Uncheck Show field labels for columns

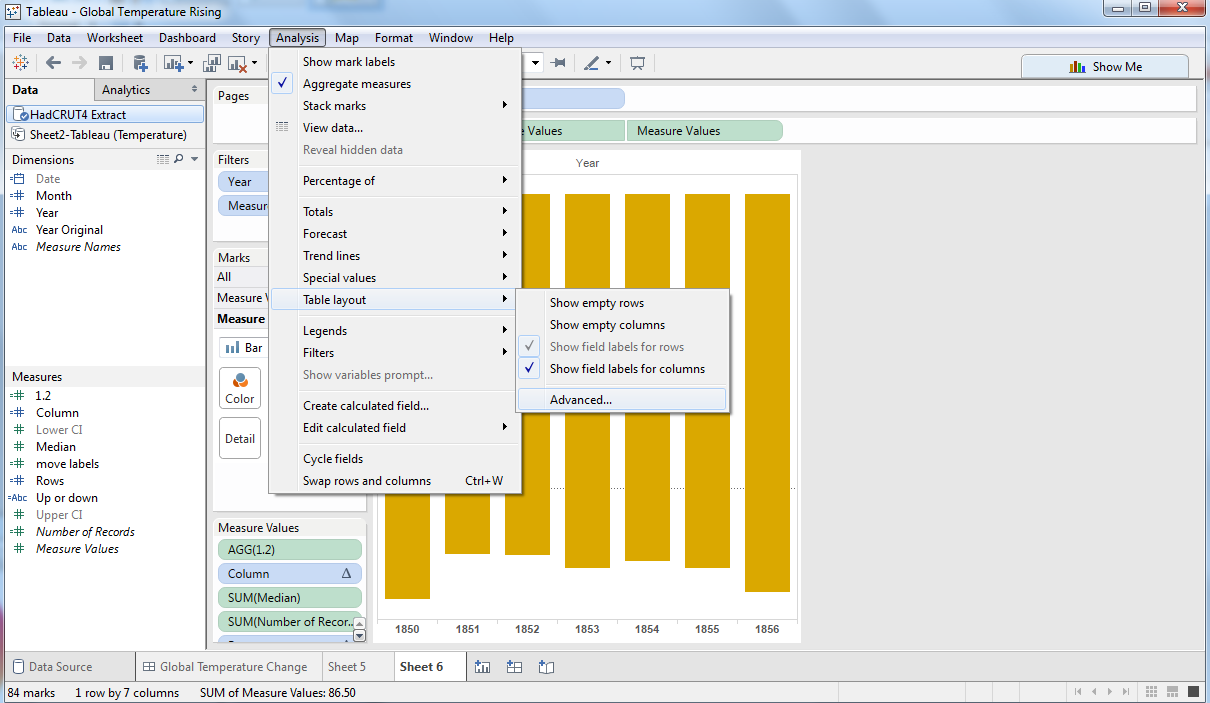626,369
